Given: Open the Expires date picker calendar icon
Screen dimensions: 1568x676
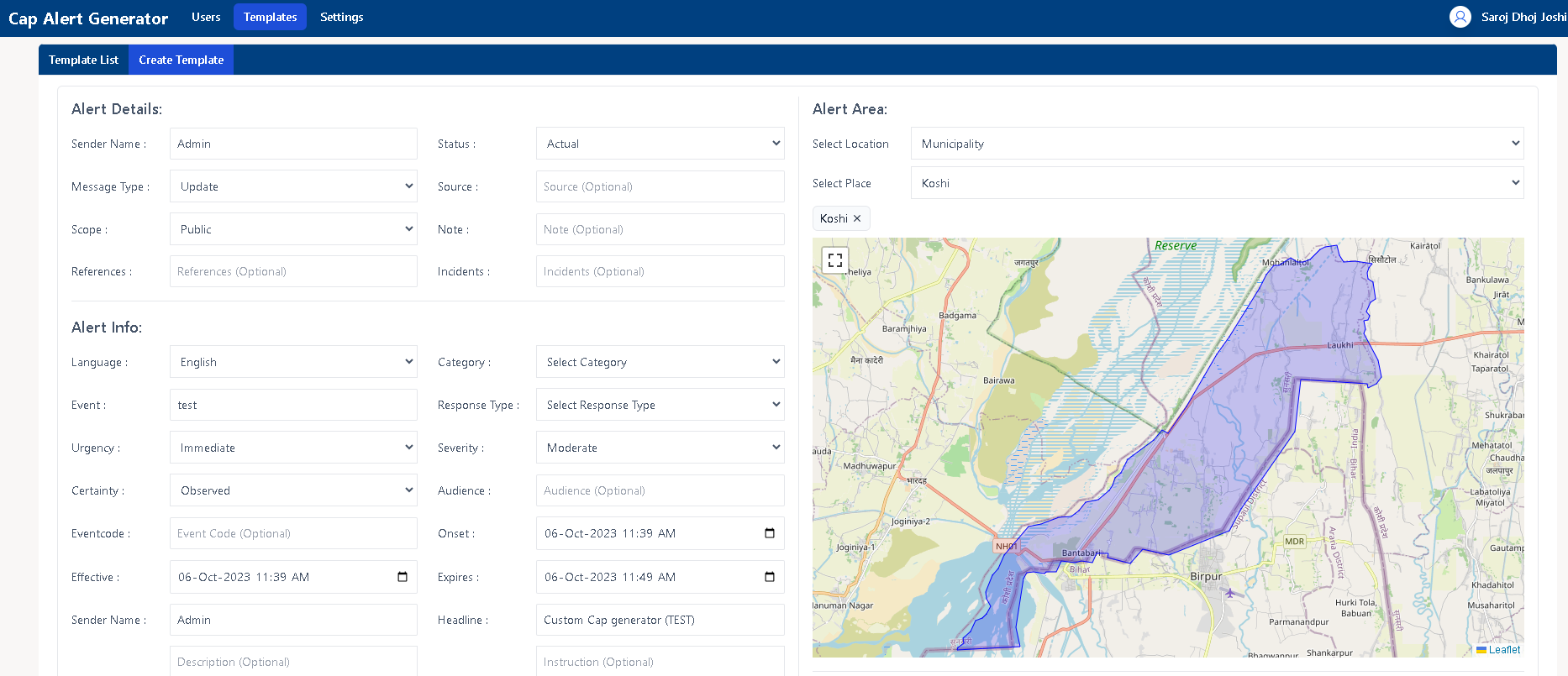Looking at the screenshot, I should coord(769,577).
